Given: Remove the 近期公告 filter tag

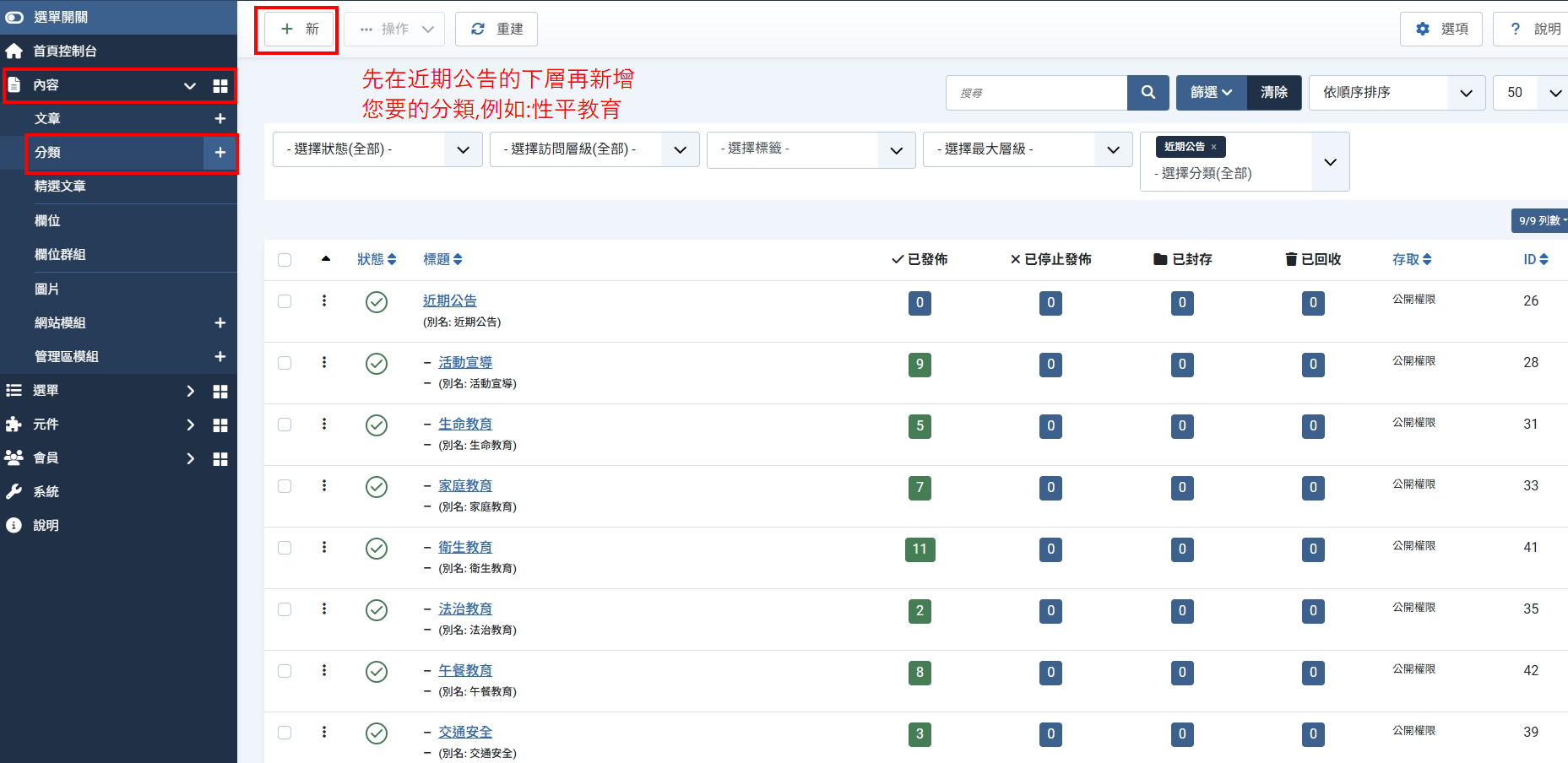Looking at the screenshot, I should click(x=1213, y=147).
